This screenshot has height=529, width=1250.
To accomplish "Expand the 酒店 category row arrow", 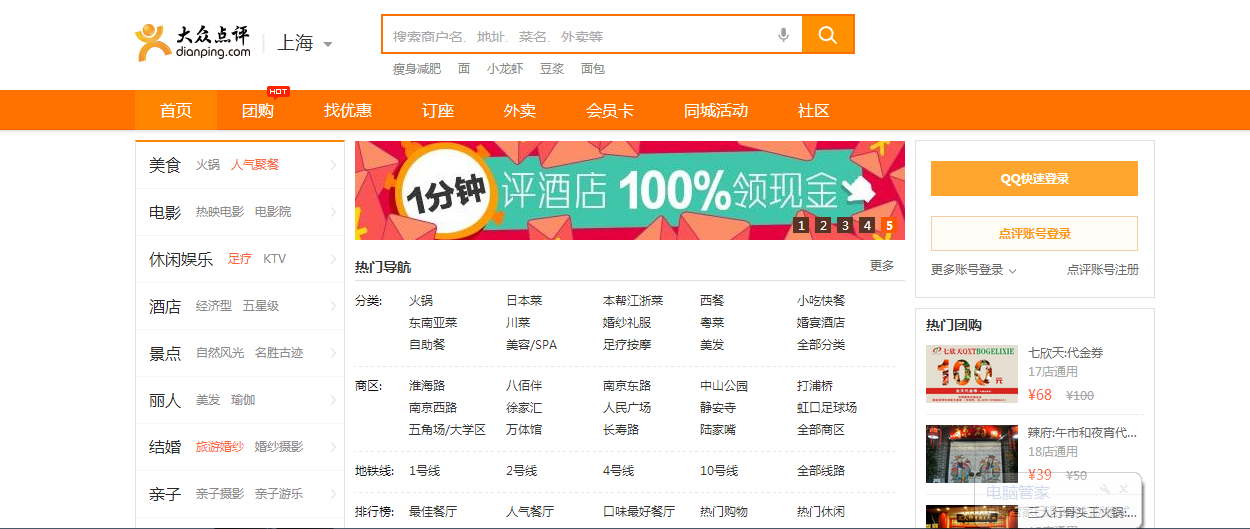I will 333,306.
